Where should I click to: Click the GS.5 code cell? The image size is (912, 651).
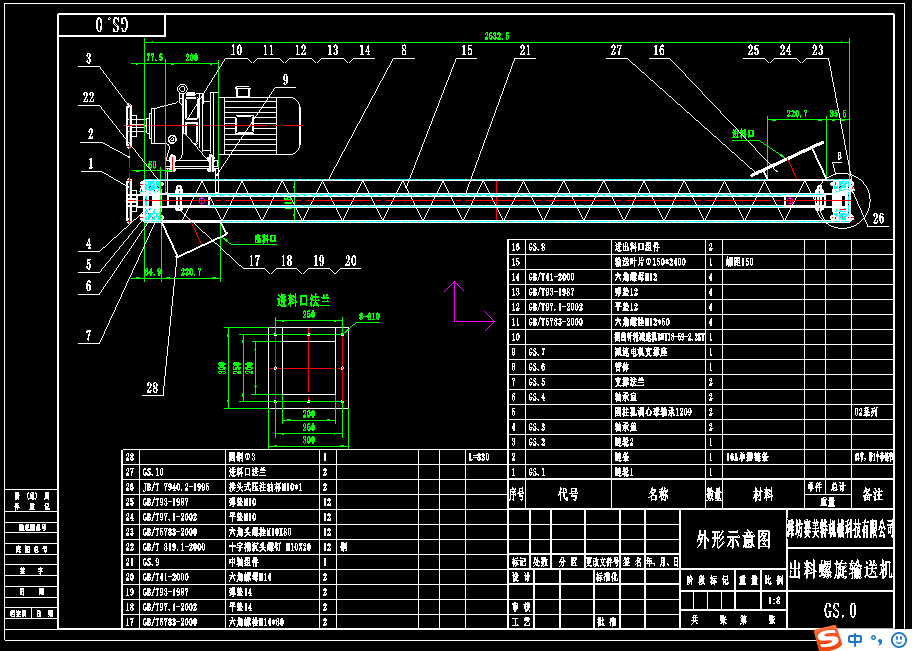pyautogui.click(x=537, y=382)
